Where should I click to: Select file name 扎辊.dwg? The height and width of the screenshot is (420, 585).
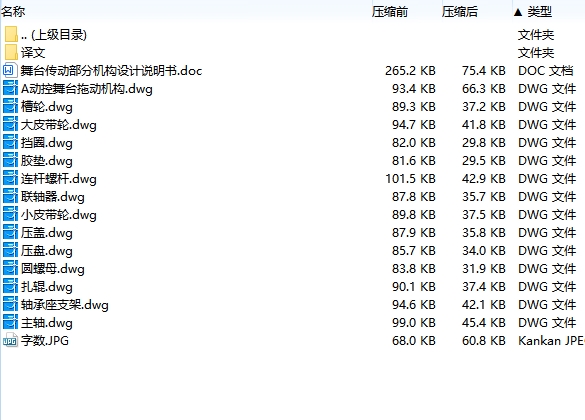point(47,287)
